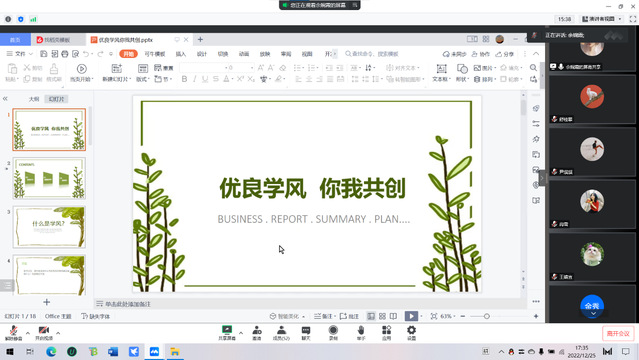Toggle subscript formatting
639x360 pixels.
251,79
